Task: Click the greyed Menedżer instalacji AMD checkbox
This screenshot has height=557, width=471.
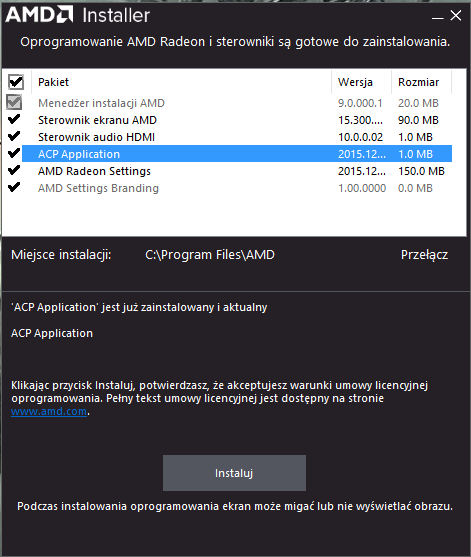Action: pos(14,103)
